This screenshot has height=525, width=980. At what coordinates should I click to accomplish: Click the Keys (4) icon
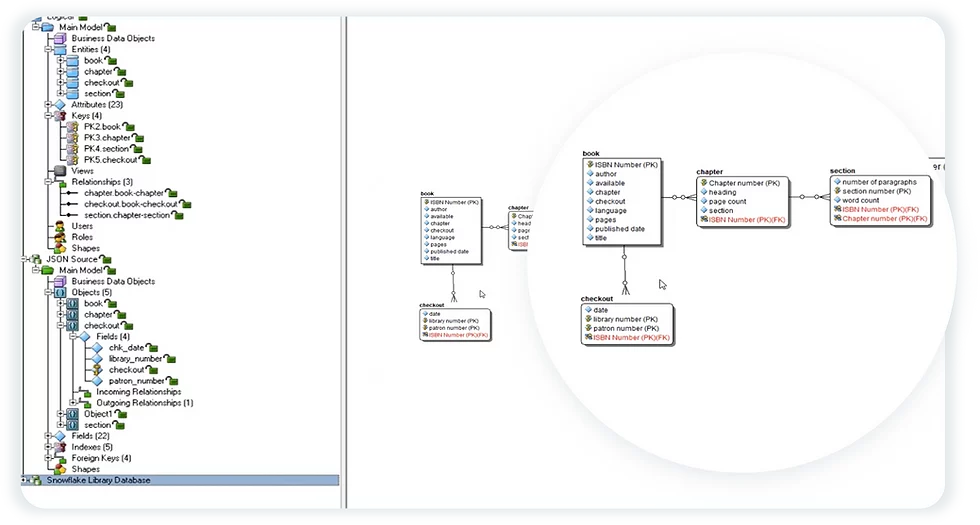pos(60,116)
